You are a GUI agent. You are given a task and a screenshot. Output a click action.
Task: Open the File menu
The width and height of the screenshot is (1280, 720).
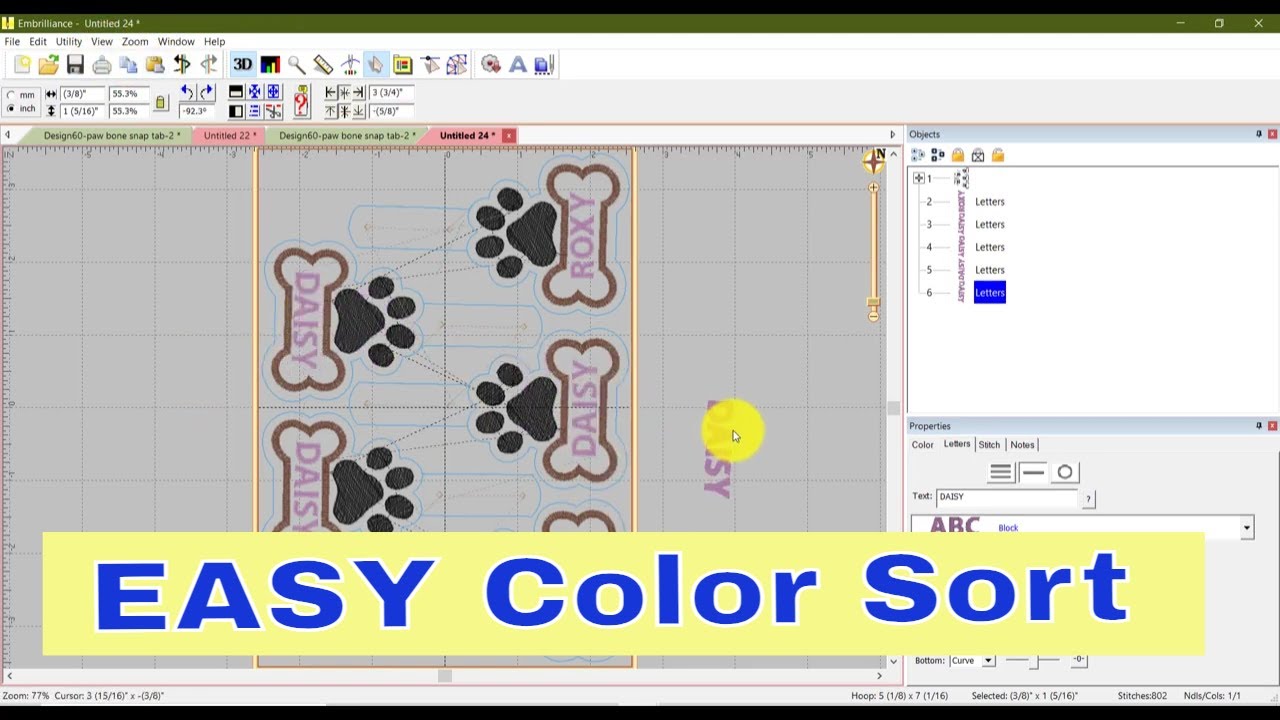12,42
